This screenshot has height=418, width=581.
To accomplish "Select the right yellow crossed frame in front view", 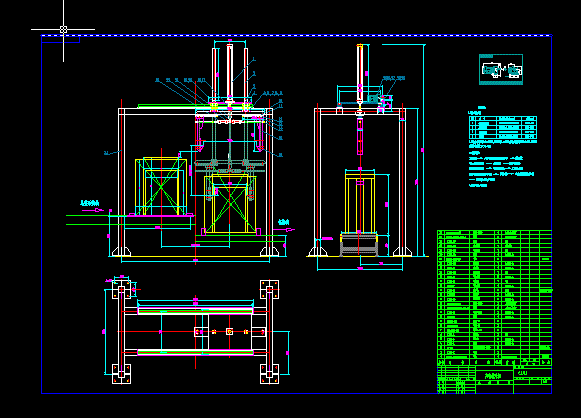I will pyautogui.click(x=230, y=204).
